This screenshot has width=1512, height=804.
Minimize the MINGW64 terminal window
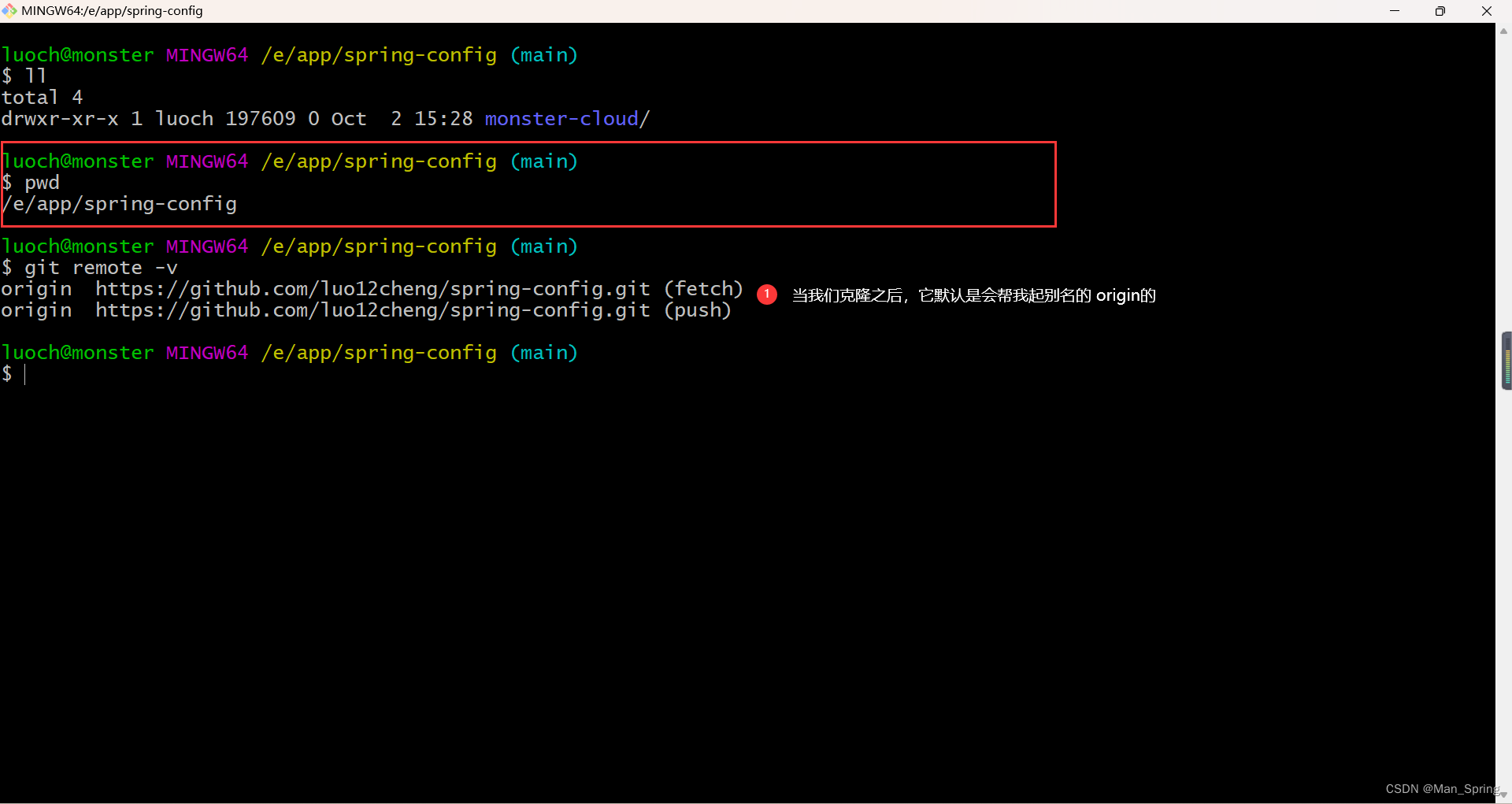point(1395,11)
